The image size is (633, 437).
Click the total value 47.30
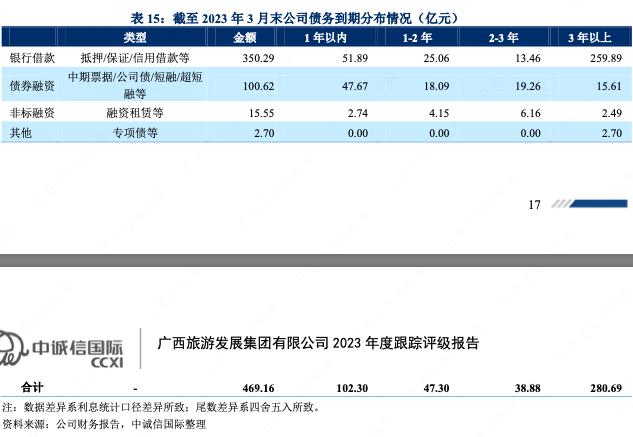pos(436,388)
